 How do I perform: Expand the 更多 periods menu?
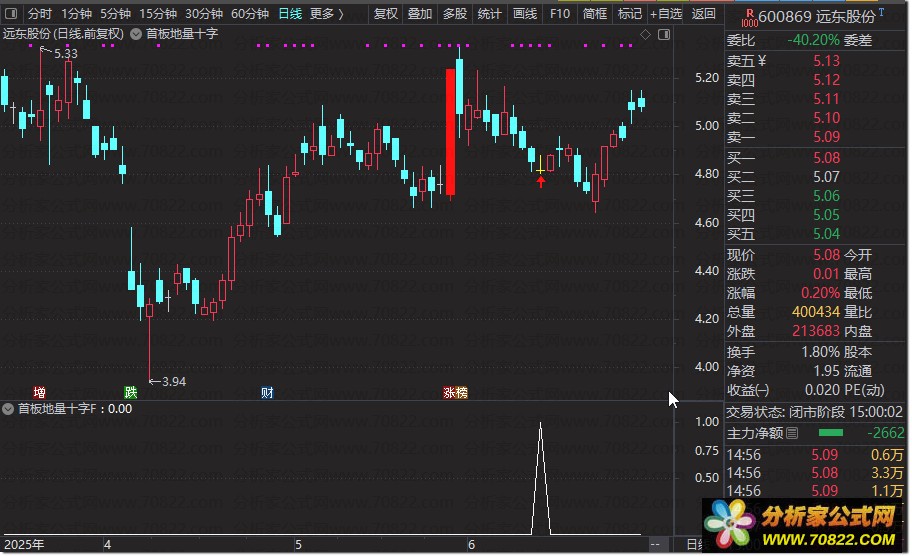tap(326, 13)
